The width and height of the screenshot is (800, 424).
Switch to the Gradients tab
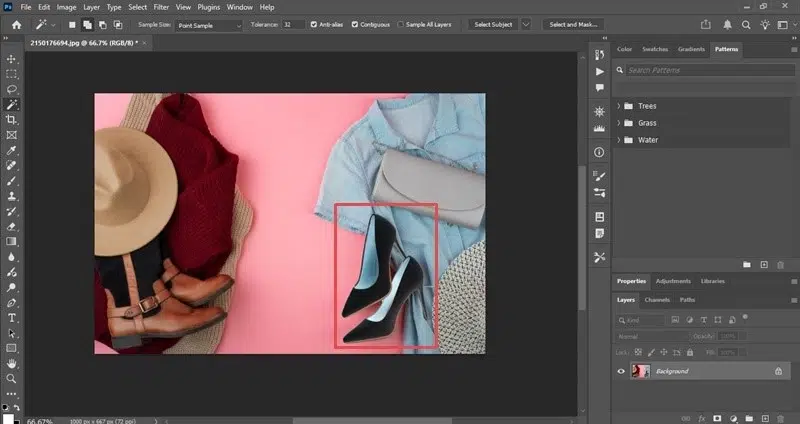click(x=691, y=49)
